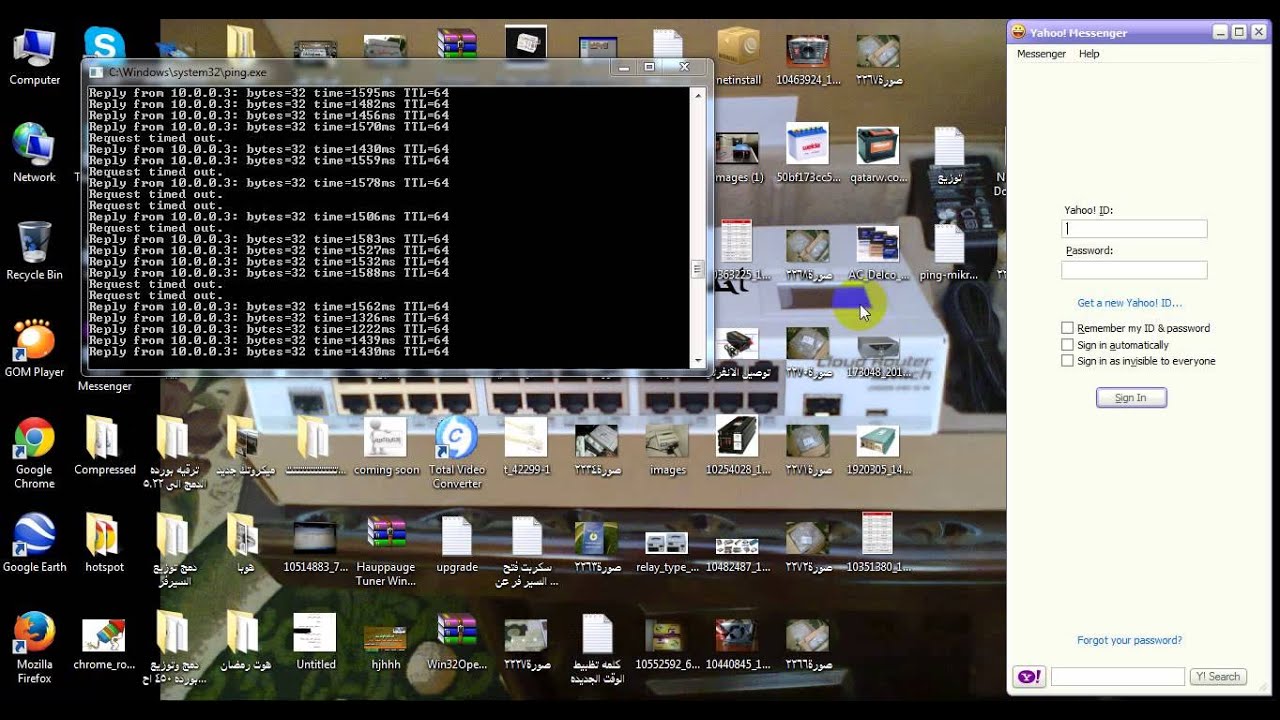
Task: Open the Untitled desktop file
Action: 316,641
